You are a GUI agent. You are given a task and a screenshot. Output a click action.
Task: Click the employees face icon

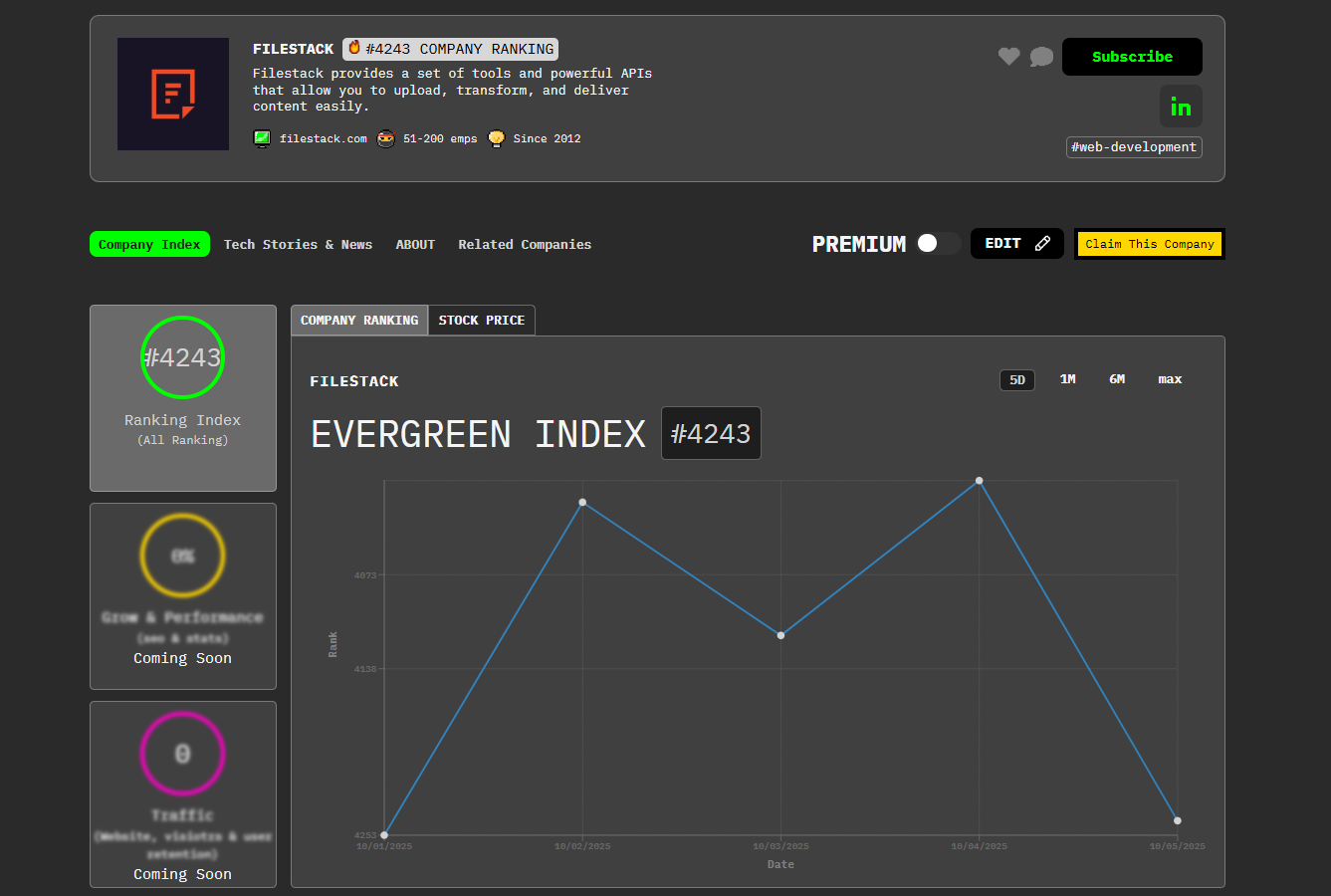(x=386, y=139)
